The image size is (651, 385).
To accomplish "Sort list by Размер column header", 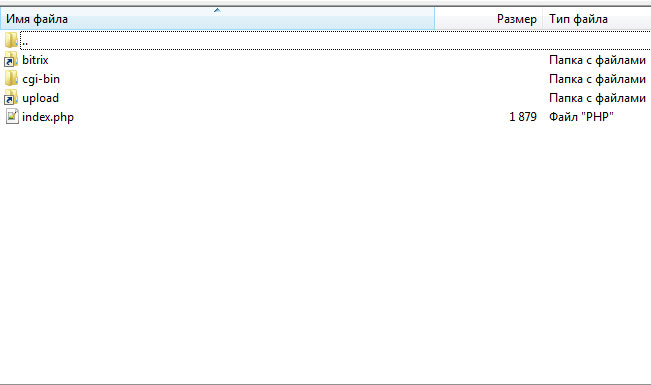I will click(489, 19).
